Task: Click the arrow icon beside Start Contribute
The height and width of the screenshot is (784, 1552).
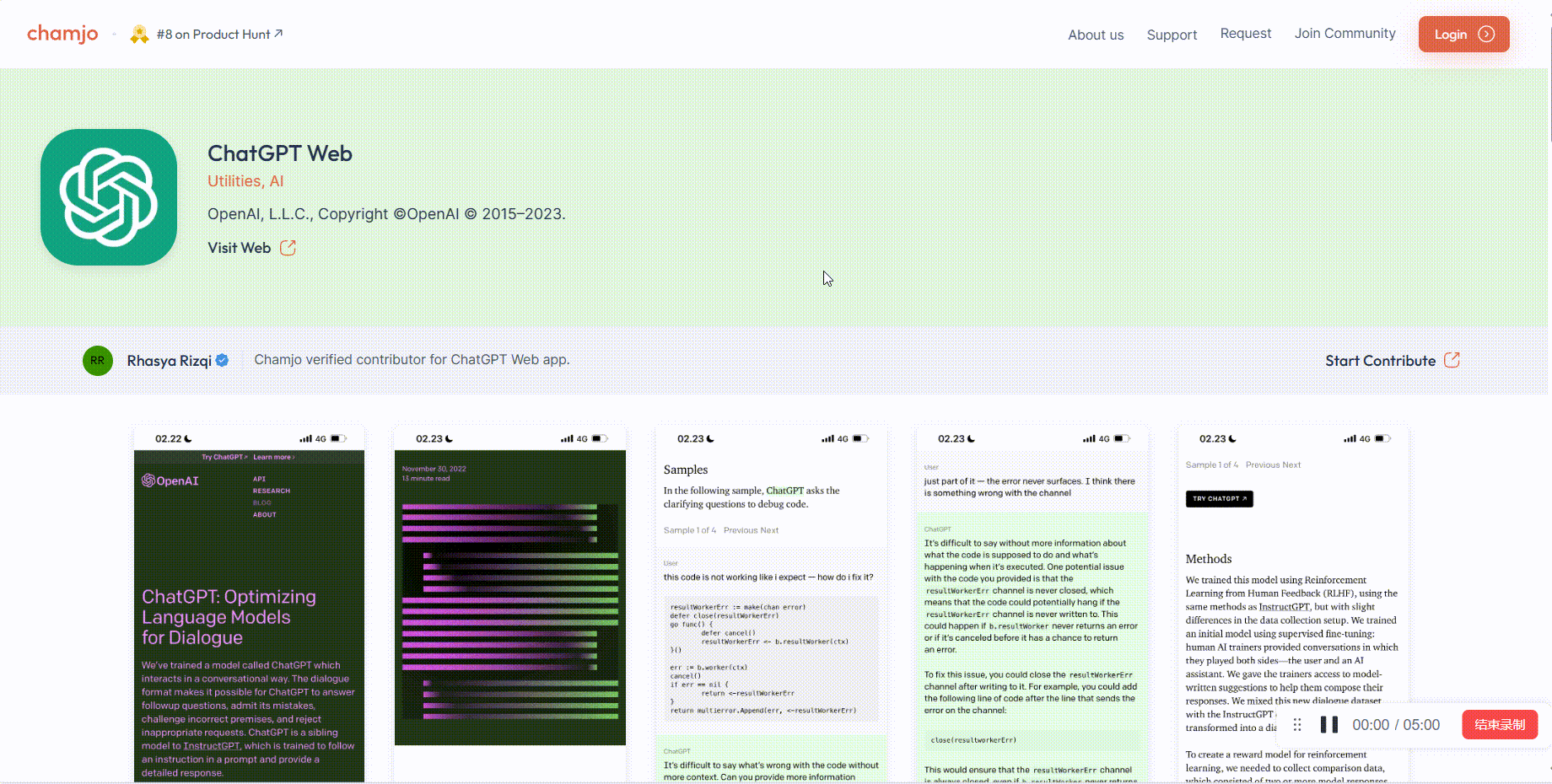Action: click(1452, 360)
